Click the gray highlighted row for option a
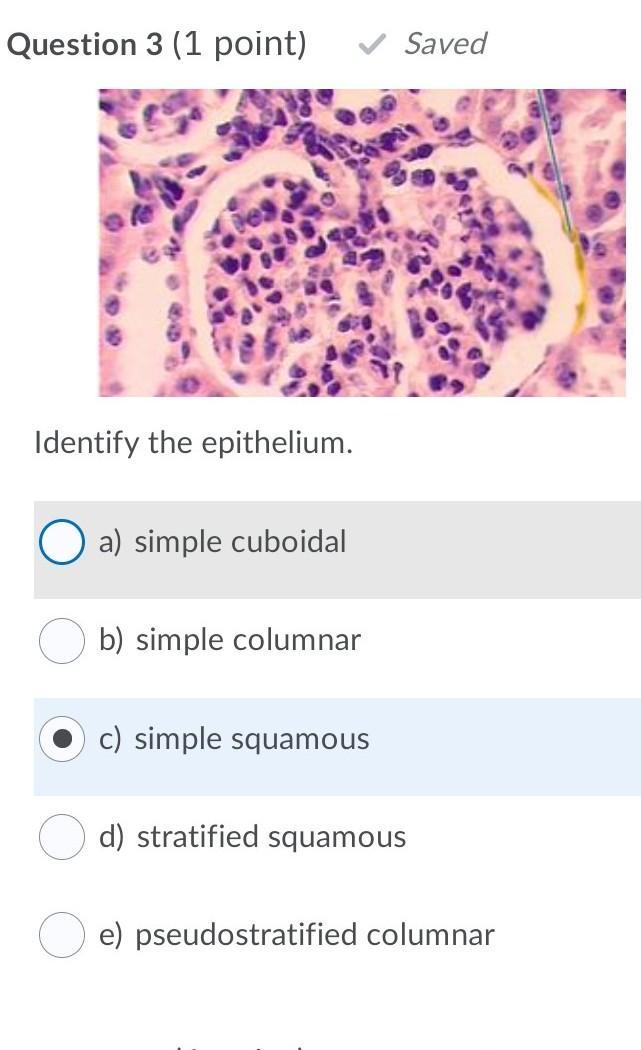This screenshot has width=641, height=1050. click(x=338, y=550)
